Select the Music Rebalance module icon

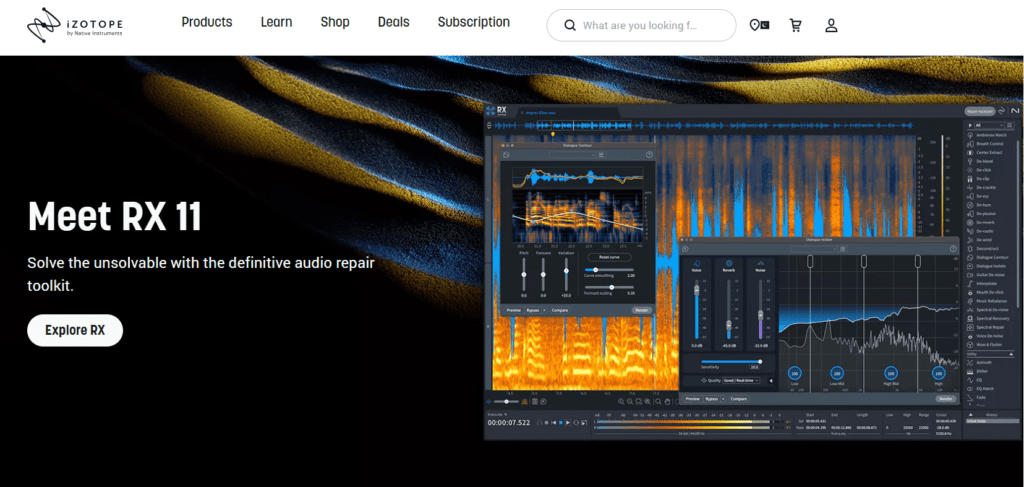(970, 300)
